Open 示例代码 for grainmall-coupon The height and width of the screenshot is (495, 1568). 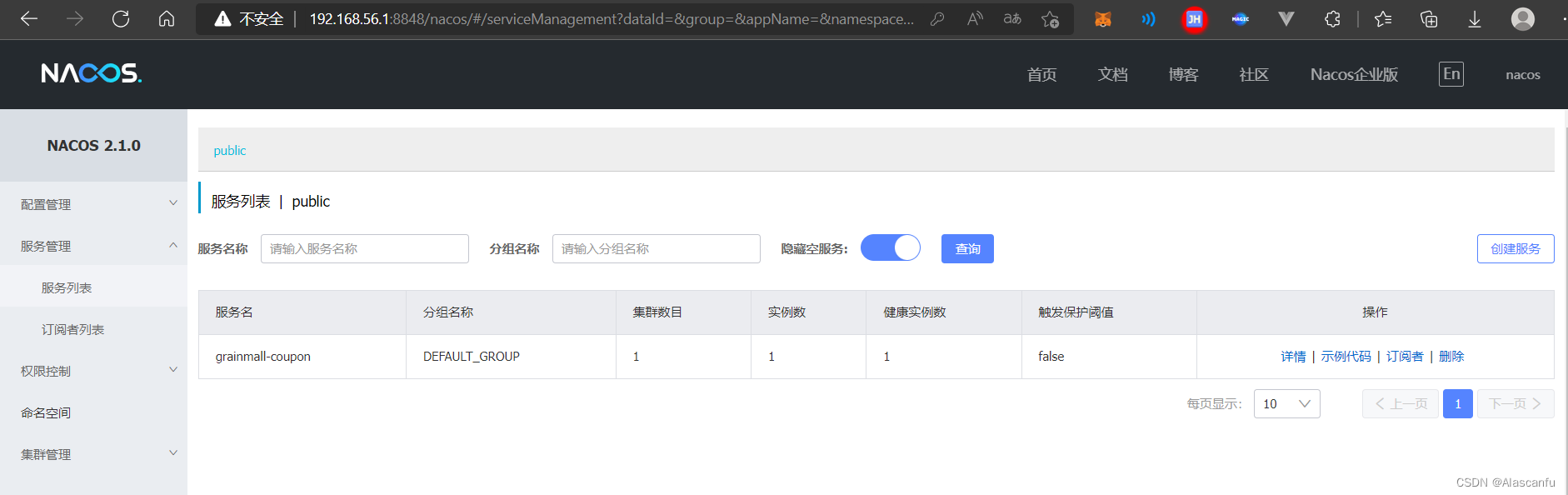[1346, 356]
